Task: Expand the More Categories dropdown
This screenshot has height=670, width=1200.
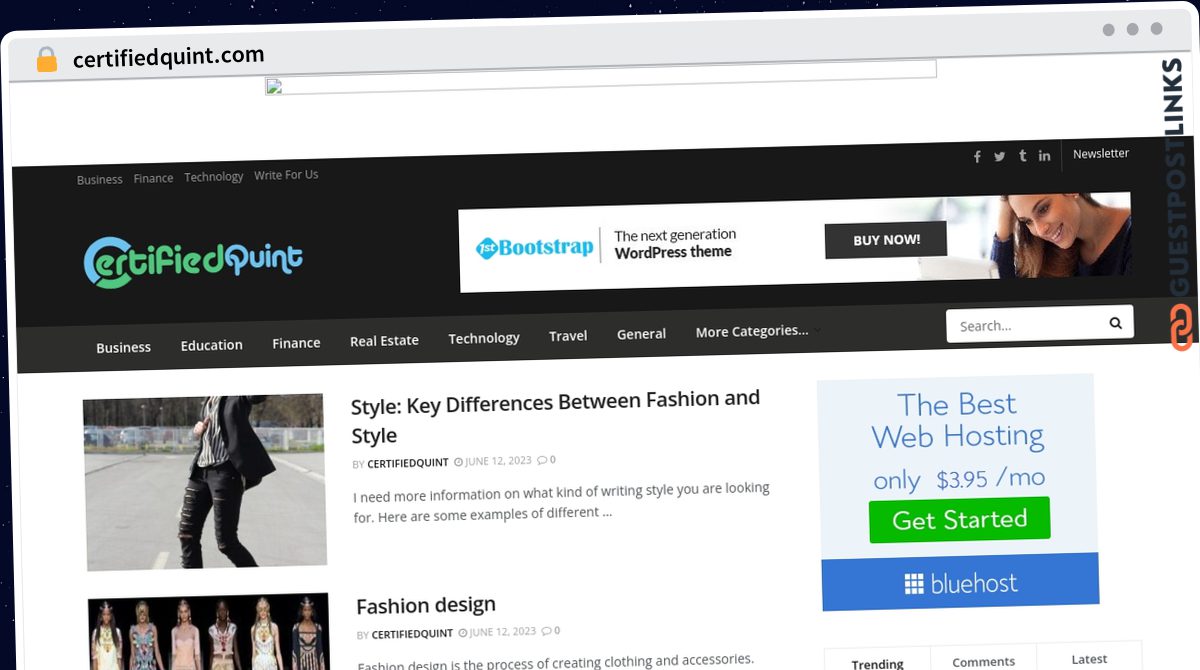Action: (x=758, y=331)
